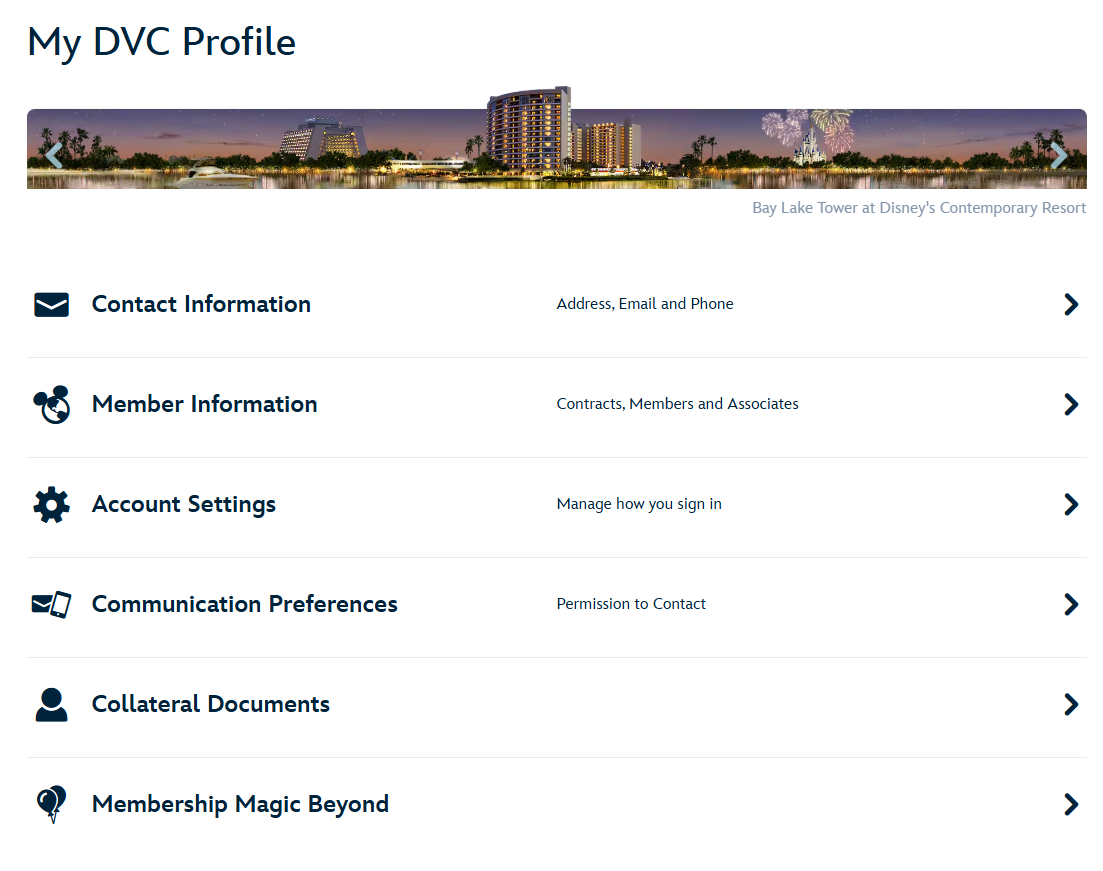Viewport: 1103px width, 871px height.
Task: Click the resort banner image
Action: pyautogui.click(x=556, y=148)
